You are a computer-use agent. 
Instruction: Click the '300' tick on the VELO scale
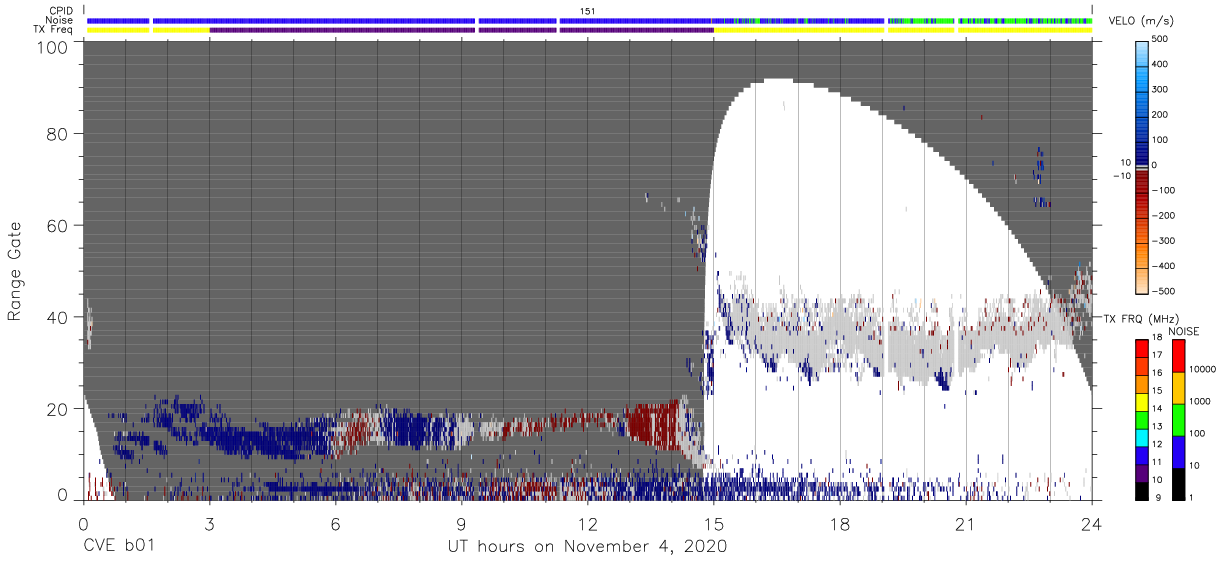pos(1160,90)
